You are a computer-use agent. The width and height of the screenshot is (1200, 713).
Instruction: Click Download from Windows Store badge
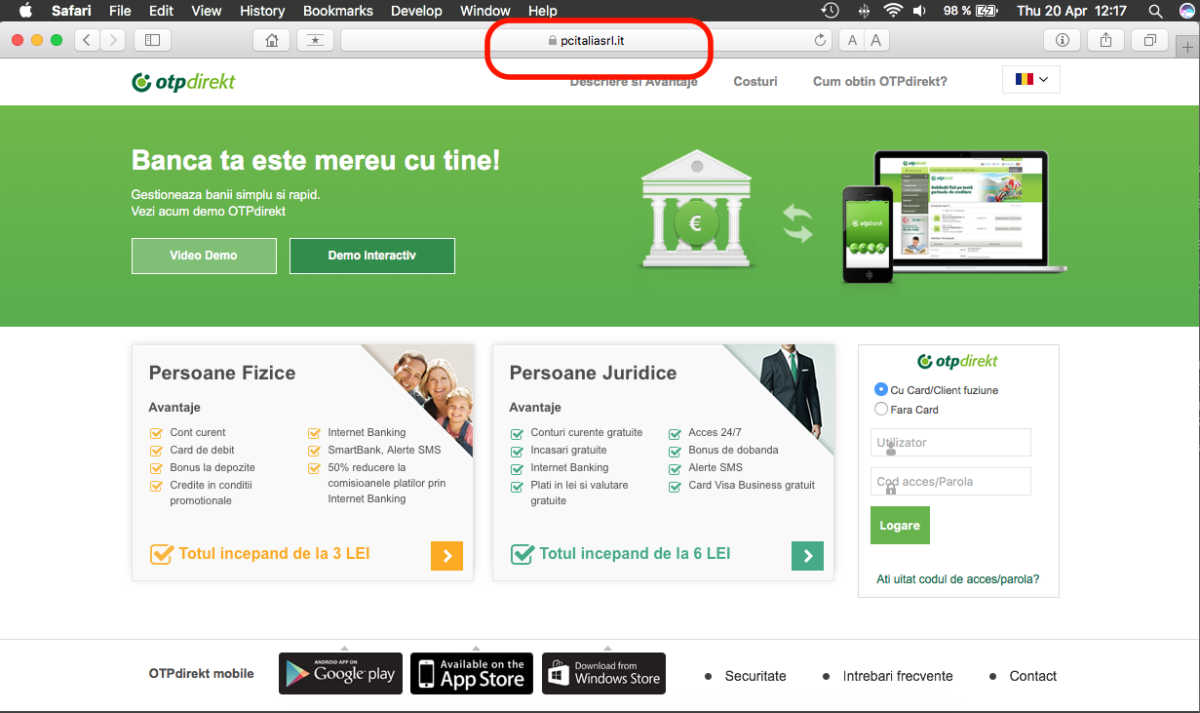coord(604,674)
